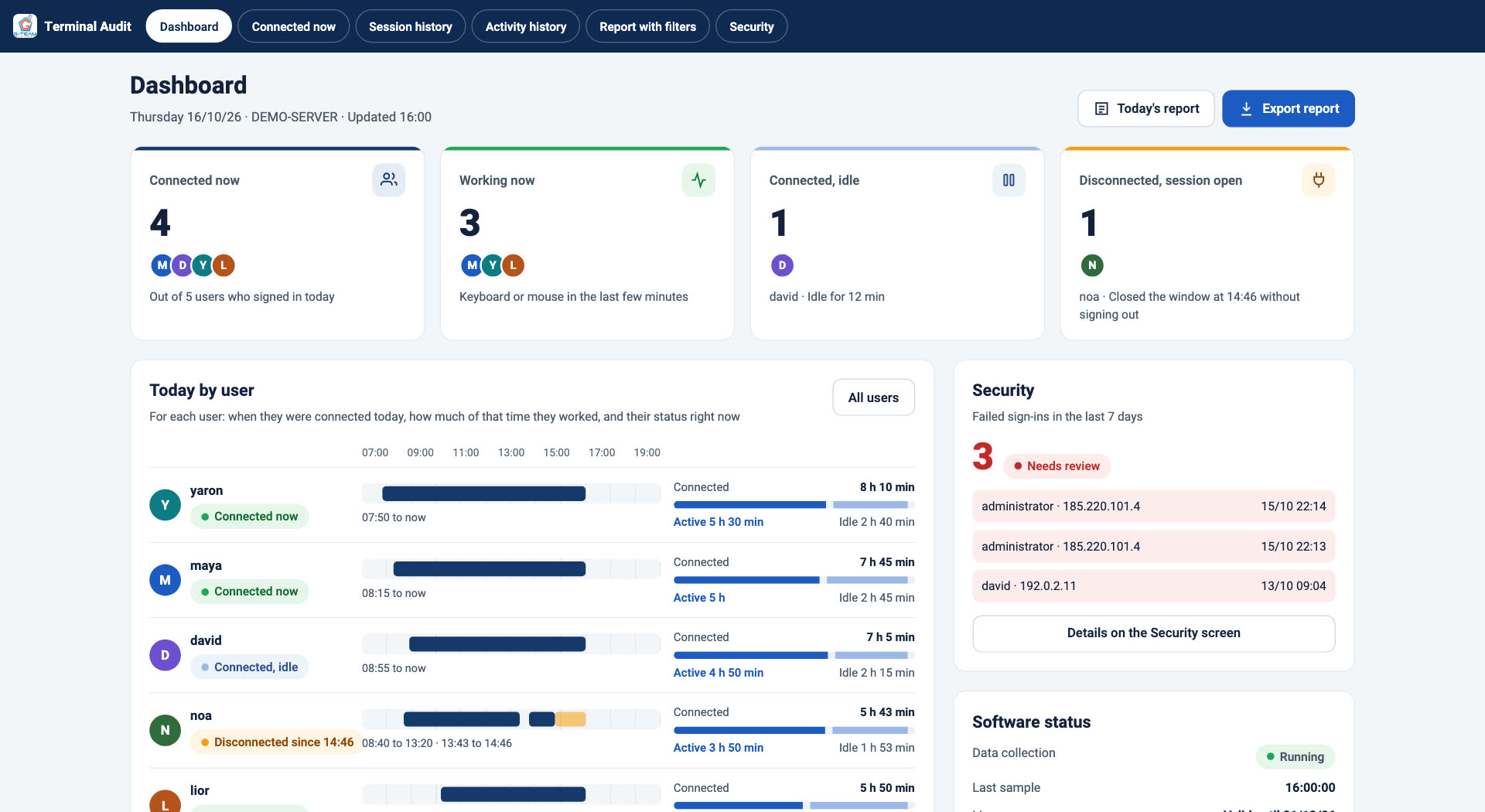Click yaron's Y avatar in Today by user
This screenshot has width=1485, height=812.
(165, 505)
